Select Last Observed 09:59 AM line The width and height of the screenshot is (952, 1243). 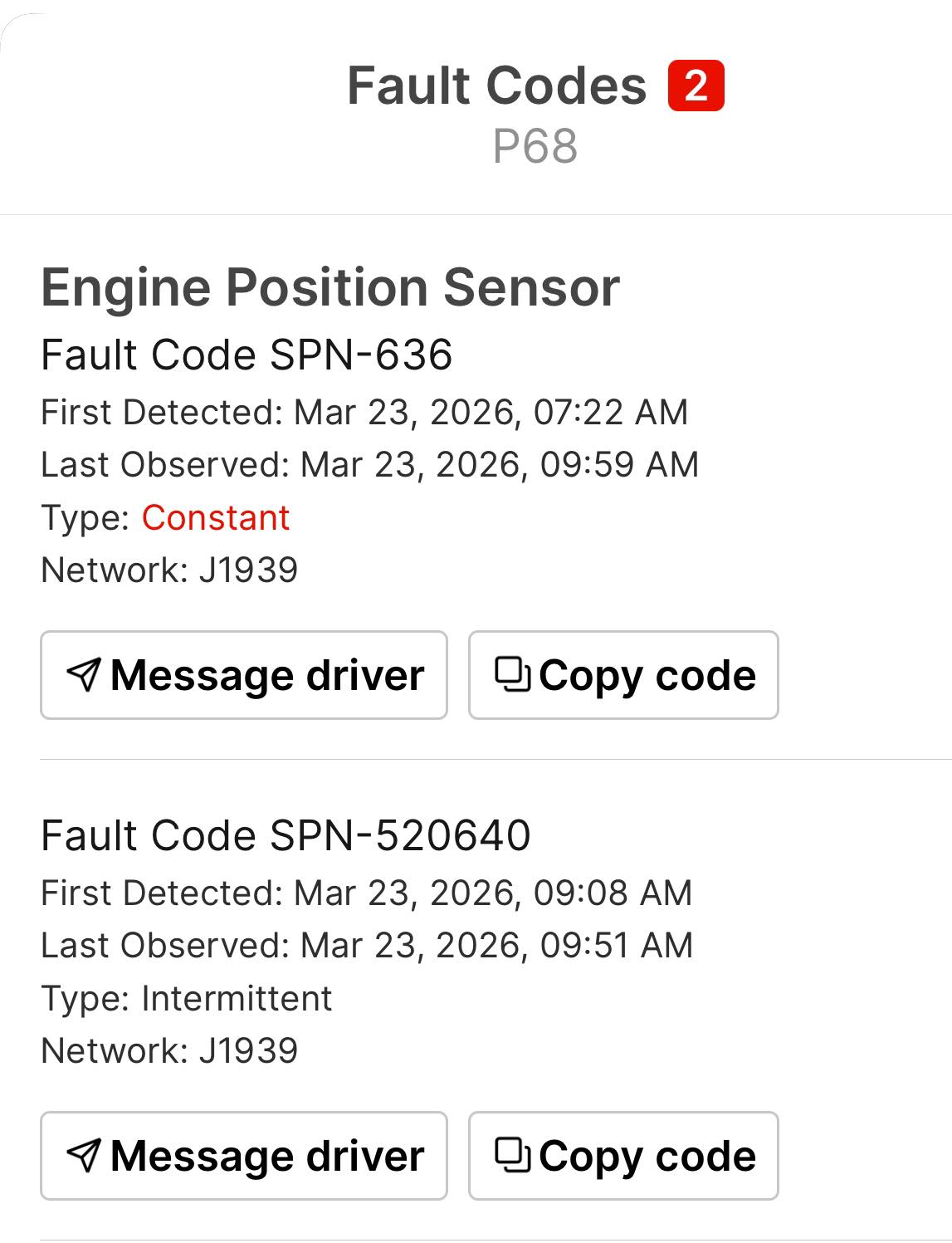click(370, 464)
